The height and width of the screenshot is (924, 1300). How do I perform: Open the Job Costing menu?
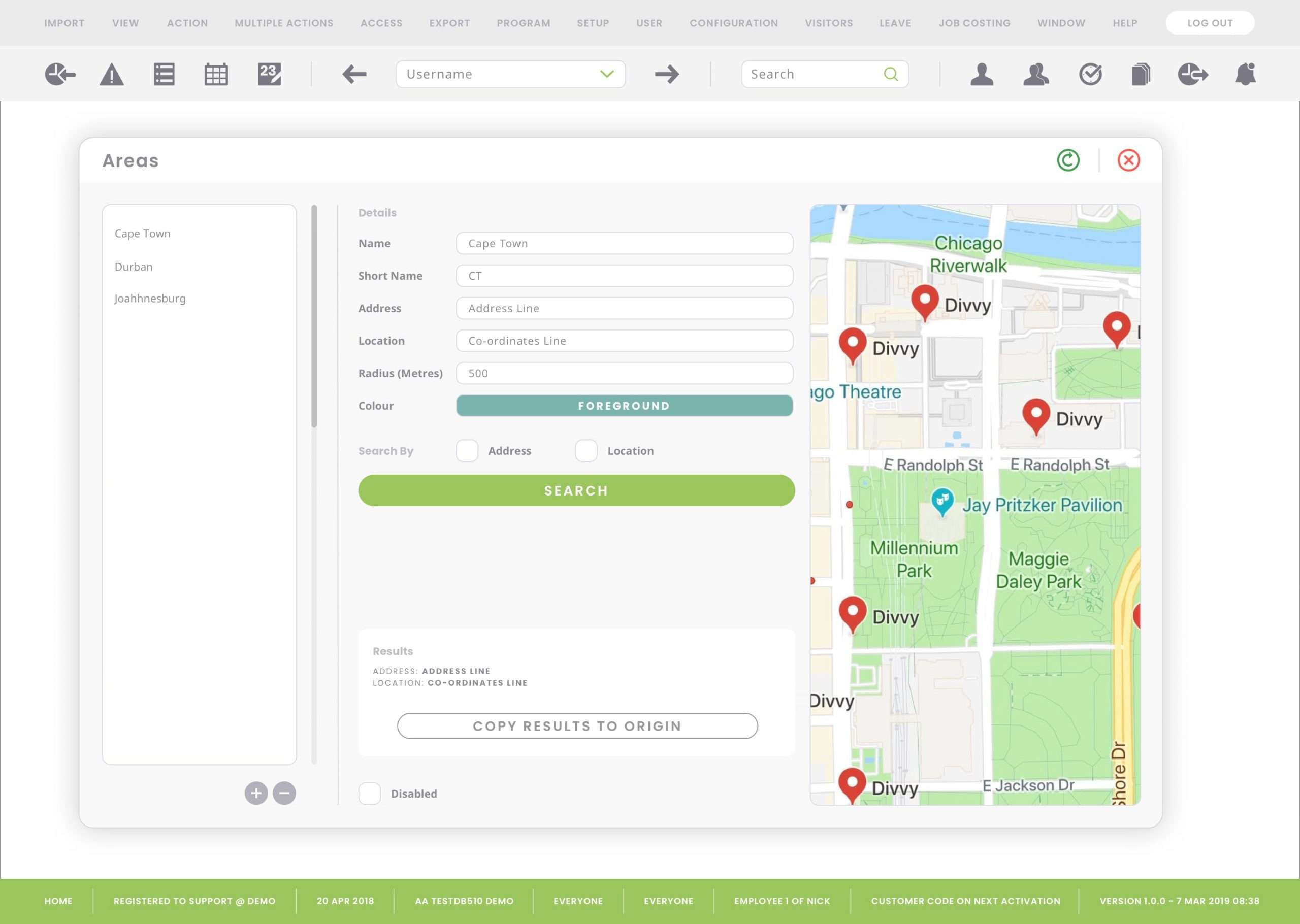[x=974, y=23]
